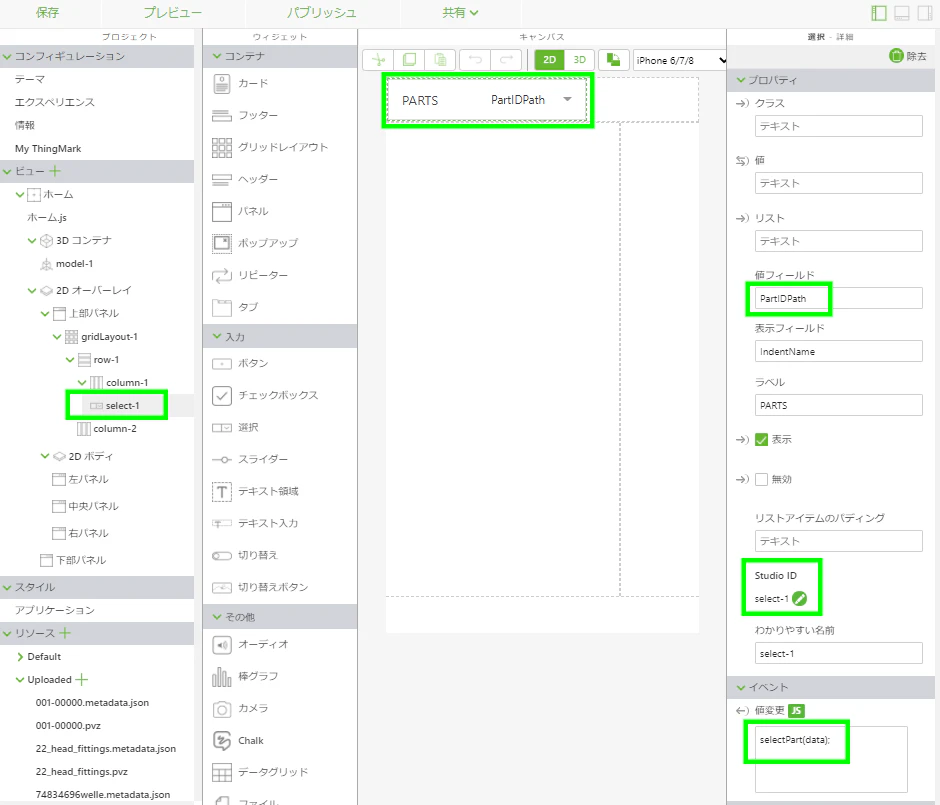Click the green overlapping squares icon beside 3D
This screenshot has width=940, height=805.
point(613,60)
